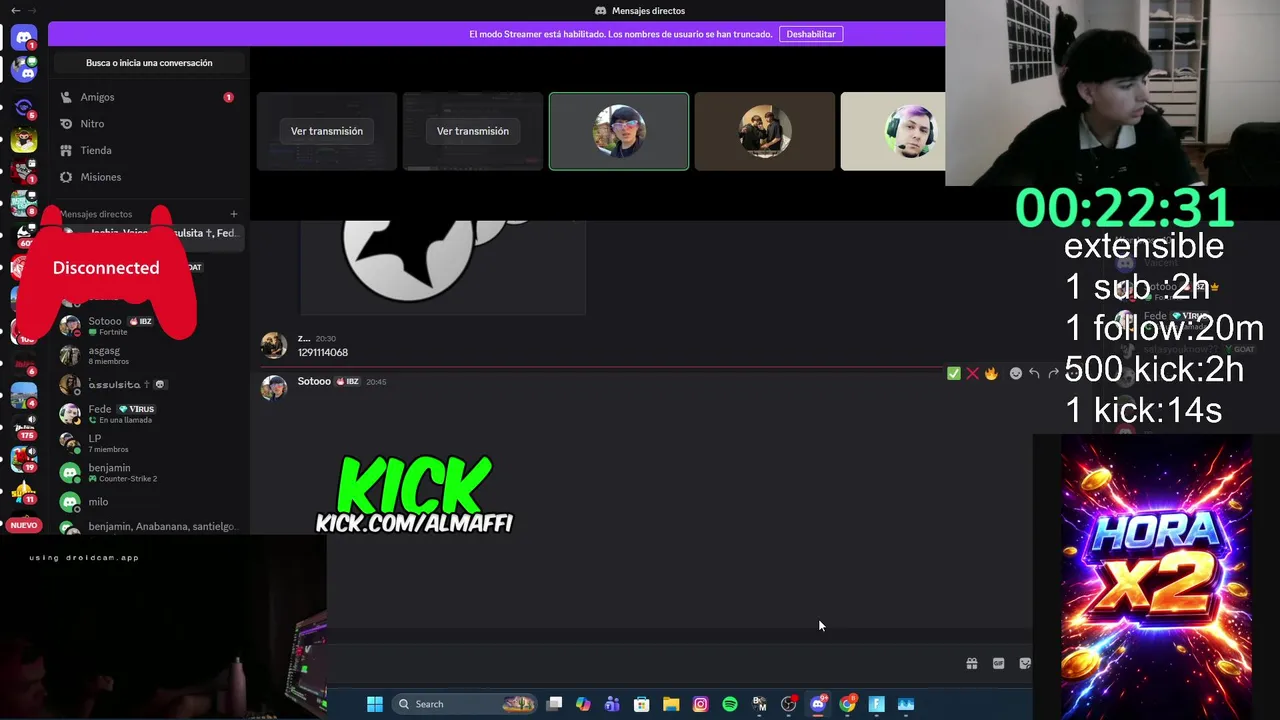Open milo direct message
This screenshot has width=1280, height=720.
[149, 502]
